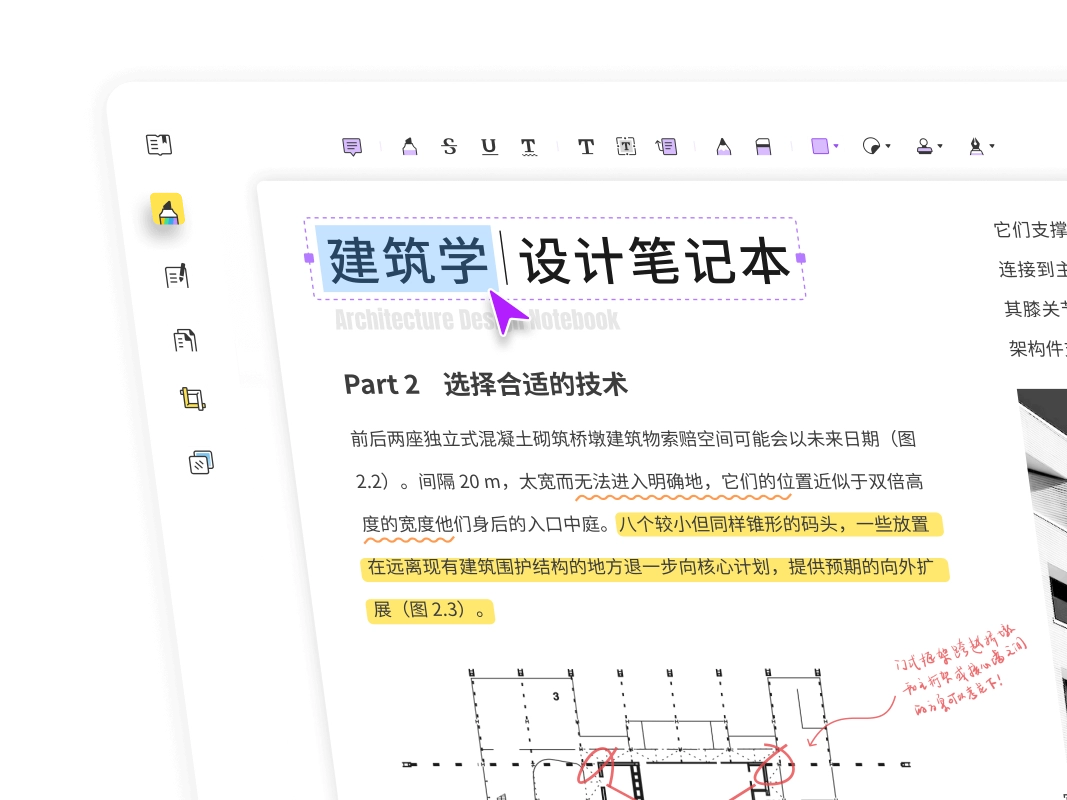This screenshot has width=1067, height=800.
Task: Click highlighted line 在远离现有建筑围护结构
Action: click(655, 567)
